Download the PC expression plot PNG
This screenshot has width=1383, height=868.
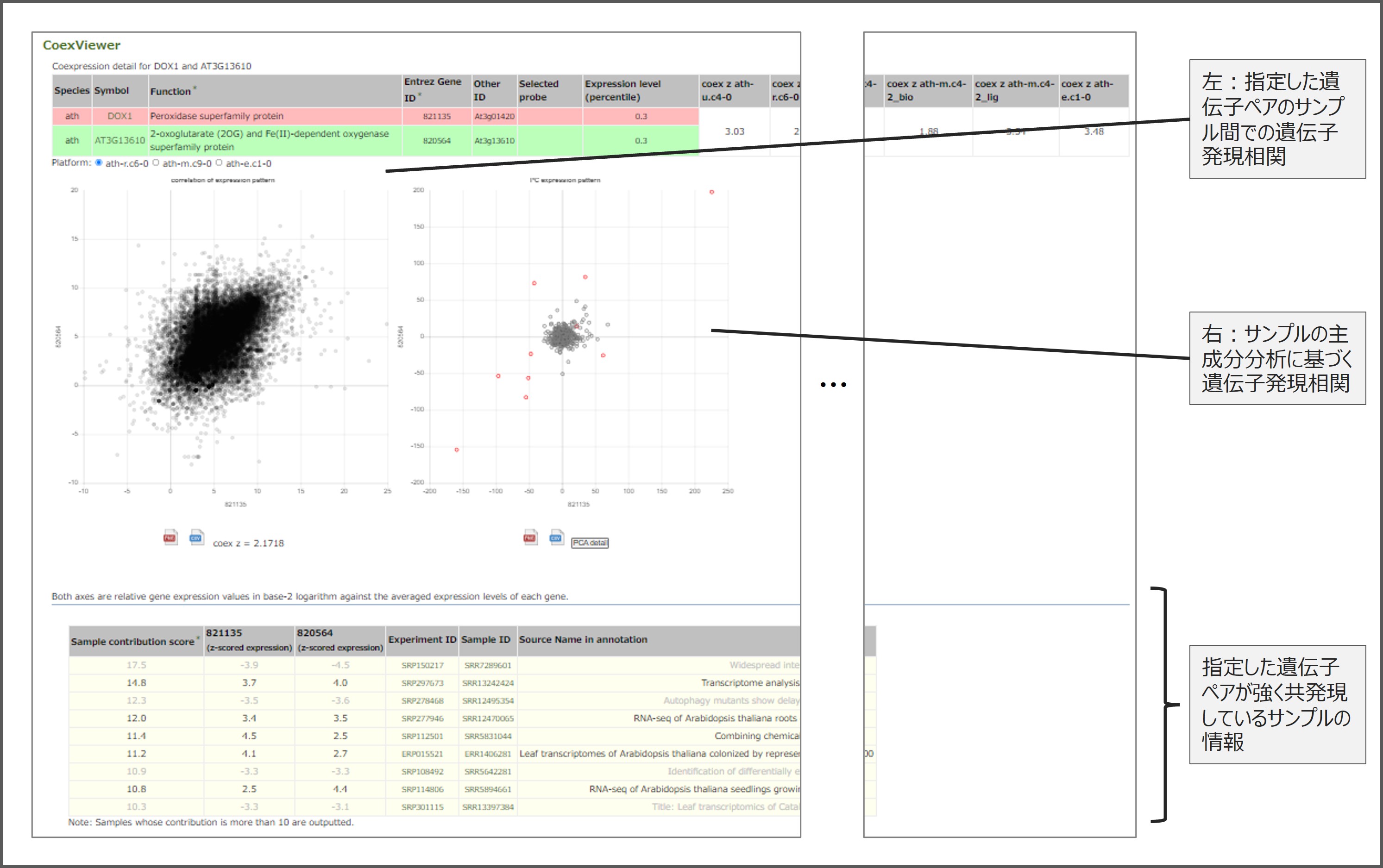530,537
